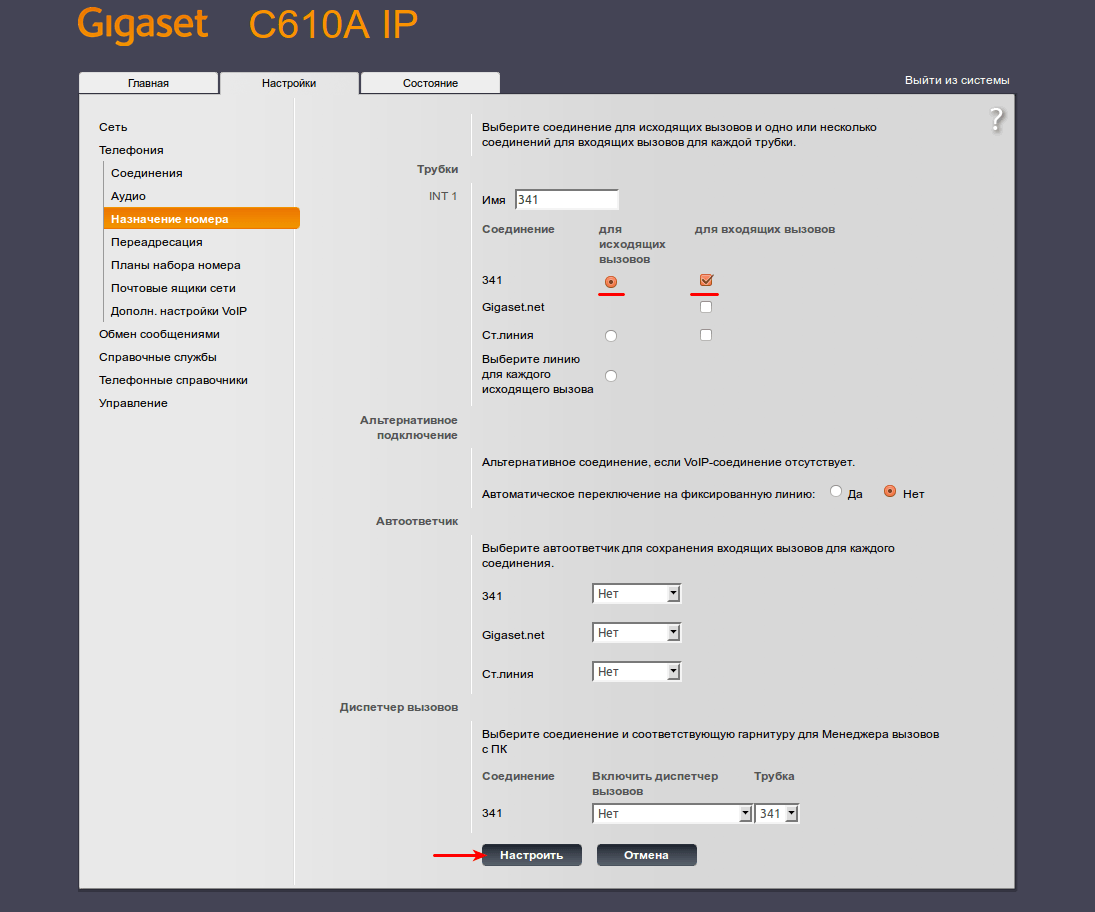Open Дополн. настройки VoIP submenu item
The image size is (1095, 912).
(x=179, y=311)
